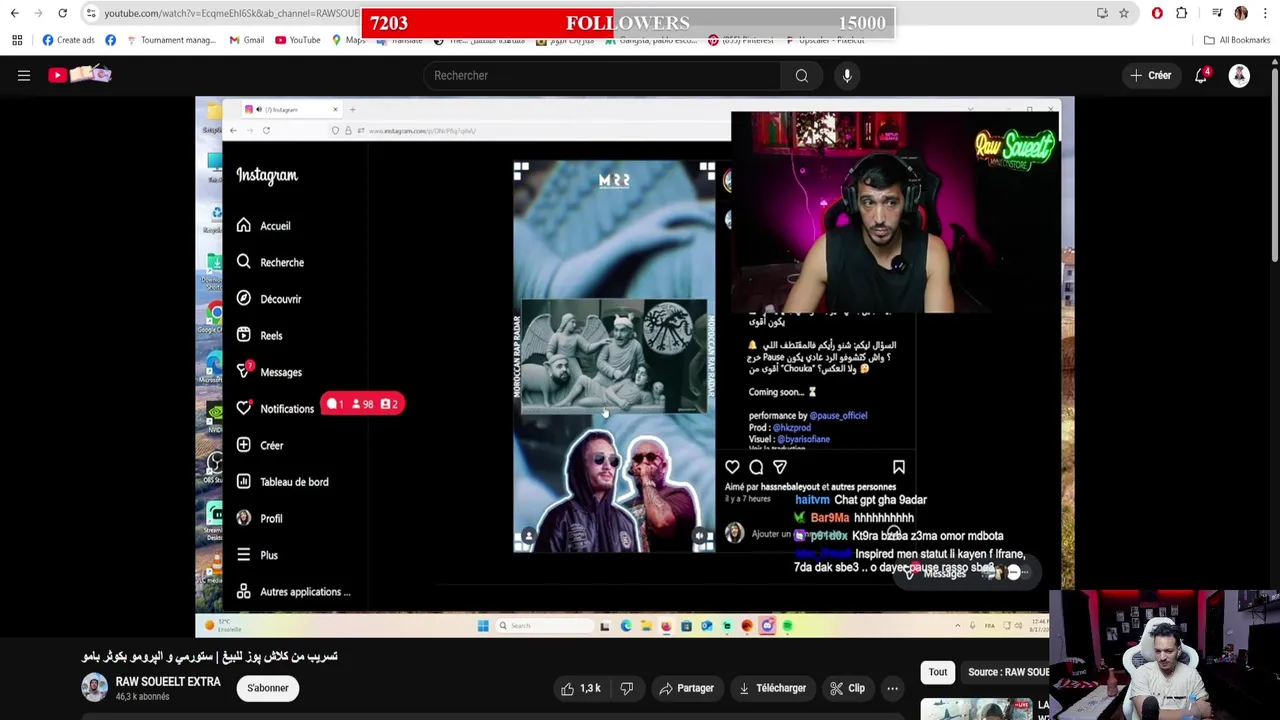Click Accueil in the video's Instagram sidebar

pyautogui.click(x=264, y=226)
